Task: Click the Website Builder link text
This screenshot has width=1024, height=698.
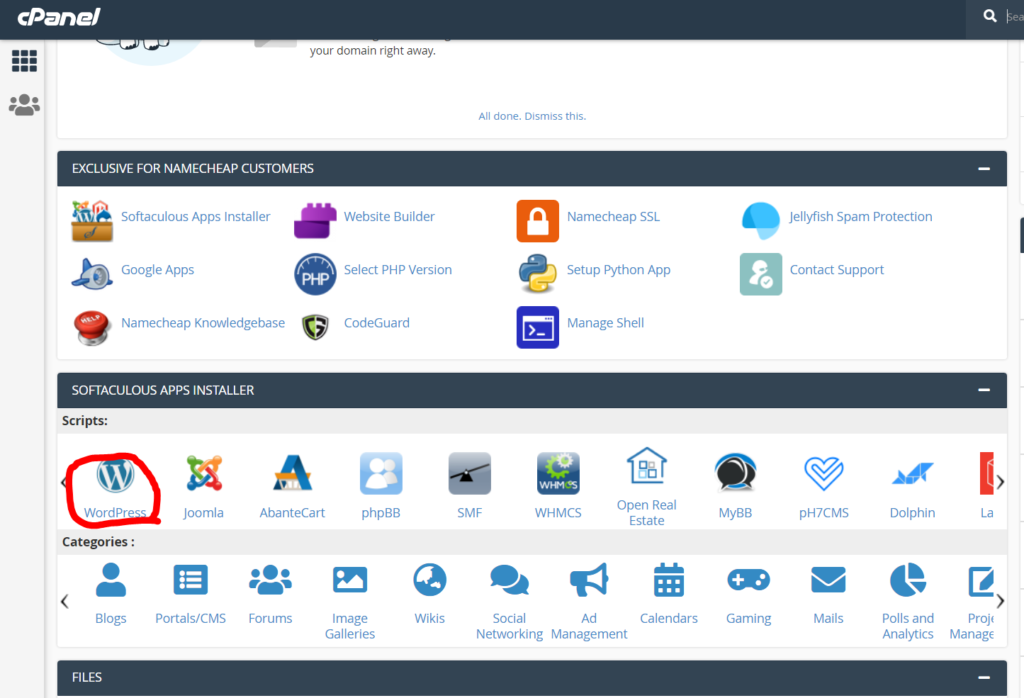Action: tap(389, 217)
